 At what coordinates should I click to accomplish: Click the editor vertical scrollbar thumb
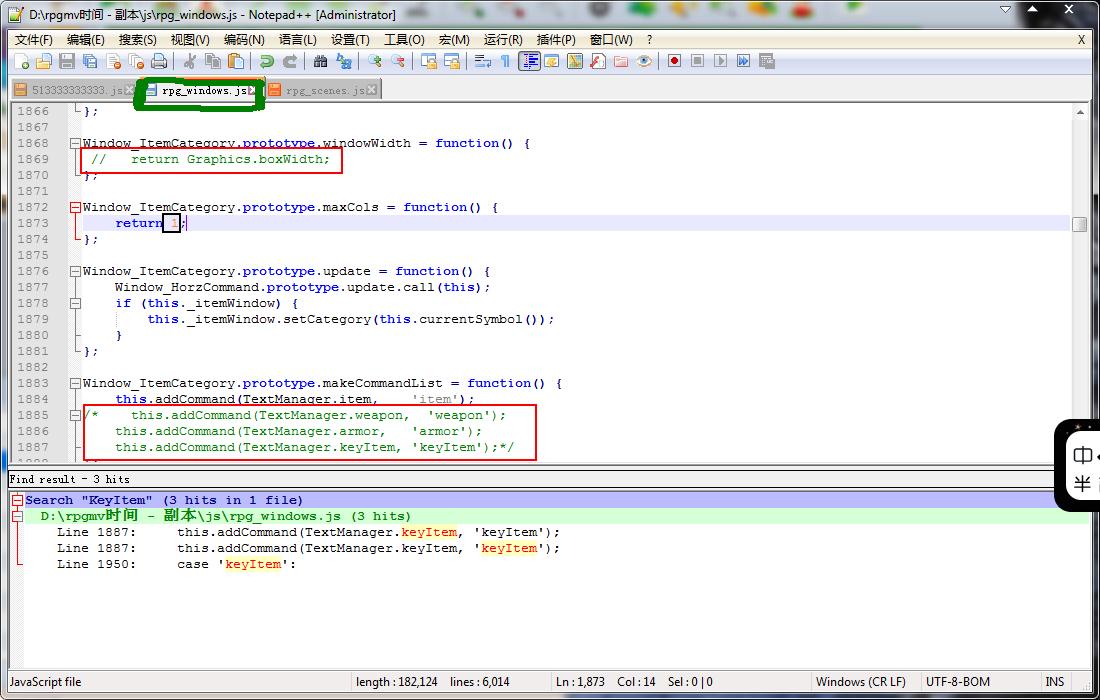point(1080,224)
